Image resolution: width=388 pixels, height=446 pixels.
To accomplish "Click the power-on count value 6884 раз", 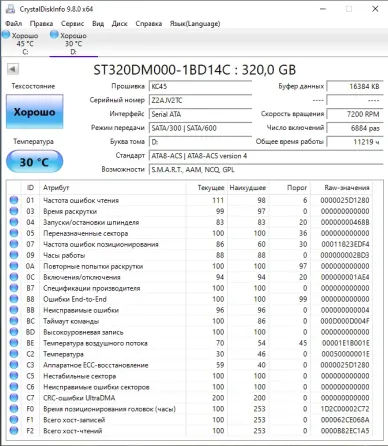I will pyautogui.click(x=355, y=128).
